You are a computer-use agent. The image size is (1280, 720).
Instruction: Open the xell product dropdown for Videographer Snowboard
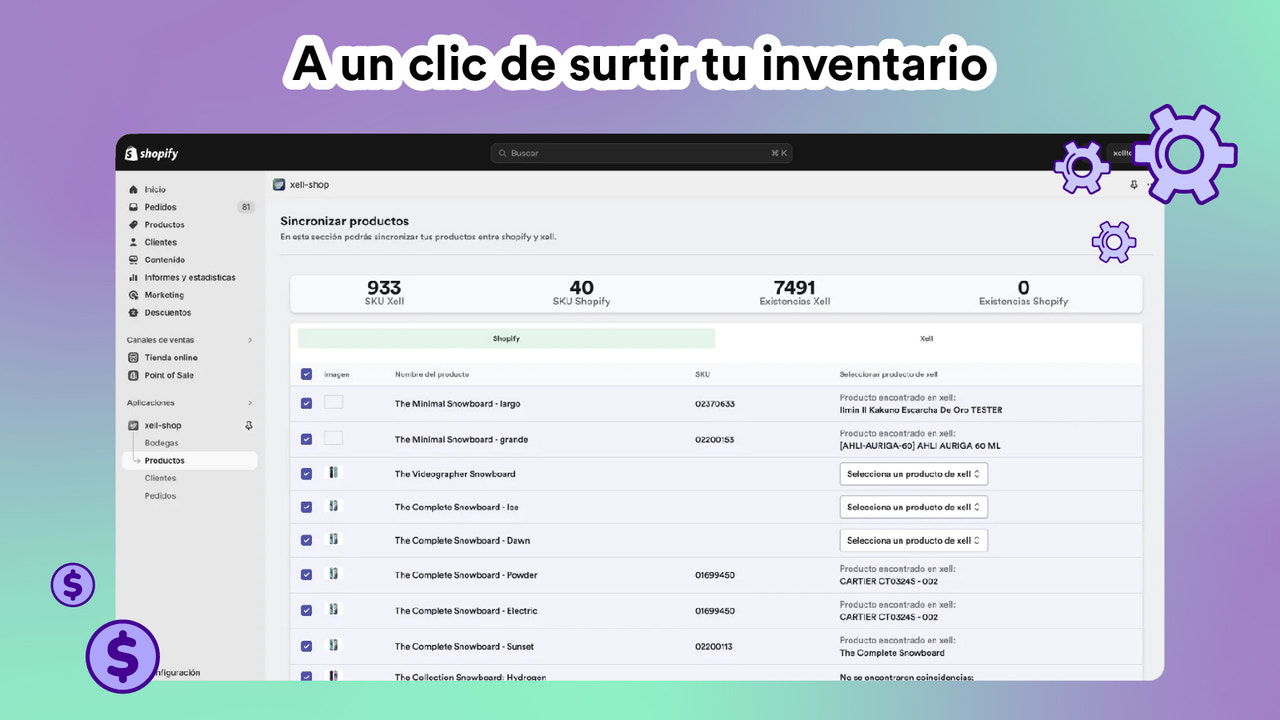pos(914,474)
